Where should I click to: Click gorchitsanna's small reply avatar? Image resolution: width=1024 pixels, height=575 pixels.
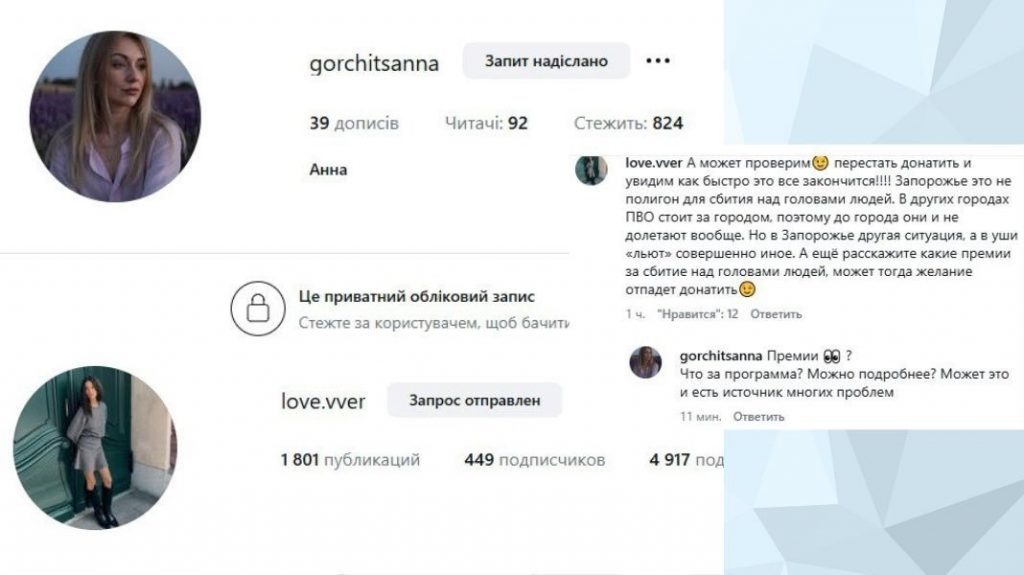[645, 362]
